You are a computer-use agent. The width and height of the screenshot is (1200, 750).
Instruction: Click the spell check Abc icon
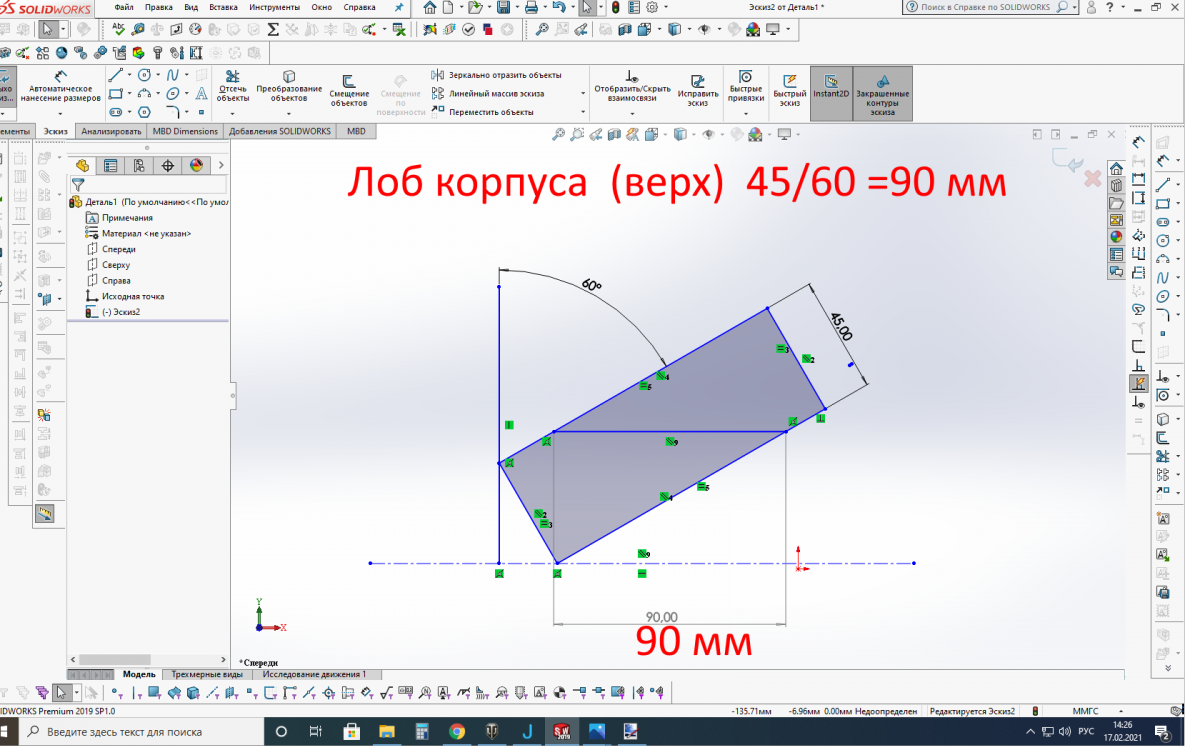(x=119, y=29)
